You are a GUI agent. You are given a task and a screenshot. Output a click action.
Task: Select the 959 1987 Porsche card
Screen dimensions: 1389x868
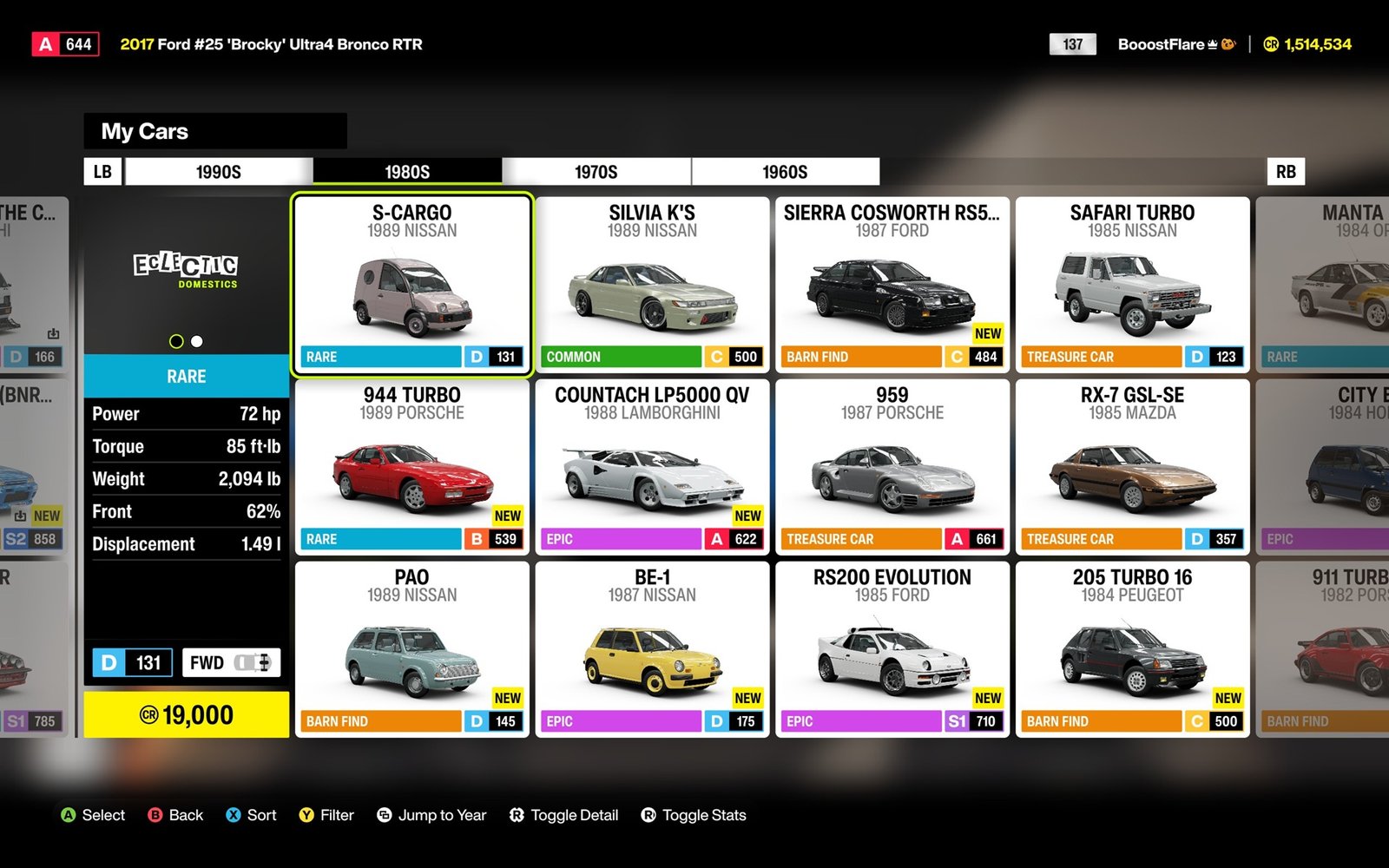(x=892, y=467)
